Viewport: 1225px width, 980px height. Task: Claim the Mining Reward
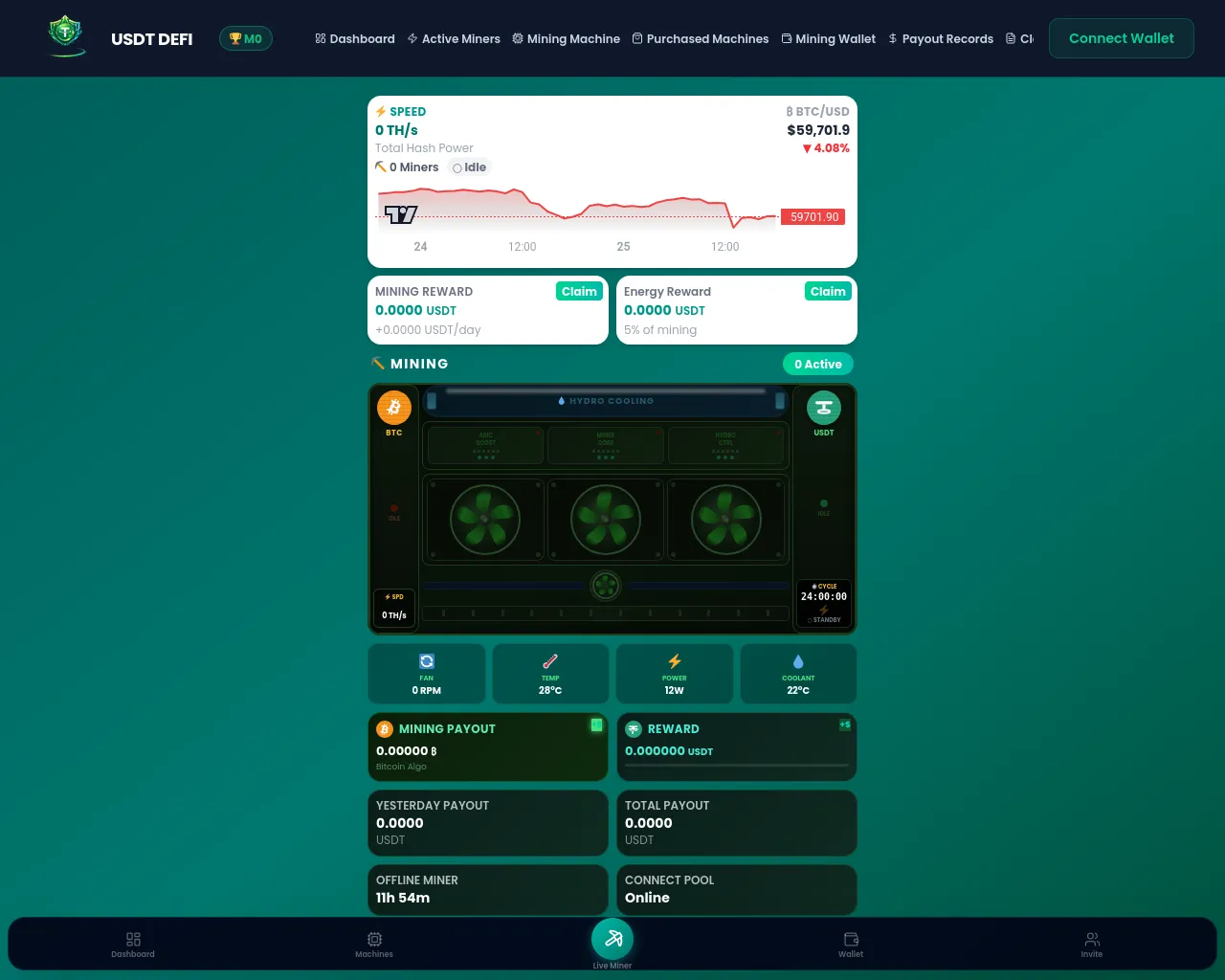coord(579,292)
